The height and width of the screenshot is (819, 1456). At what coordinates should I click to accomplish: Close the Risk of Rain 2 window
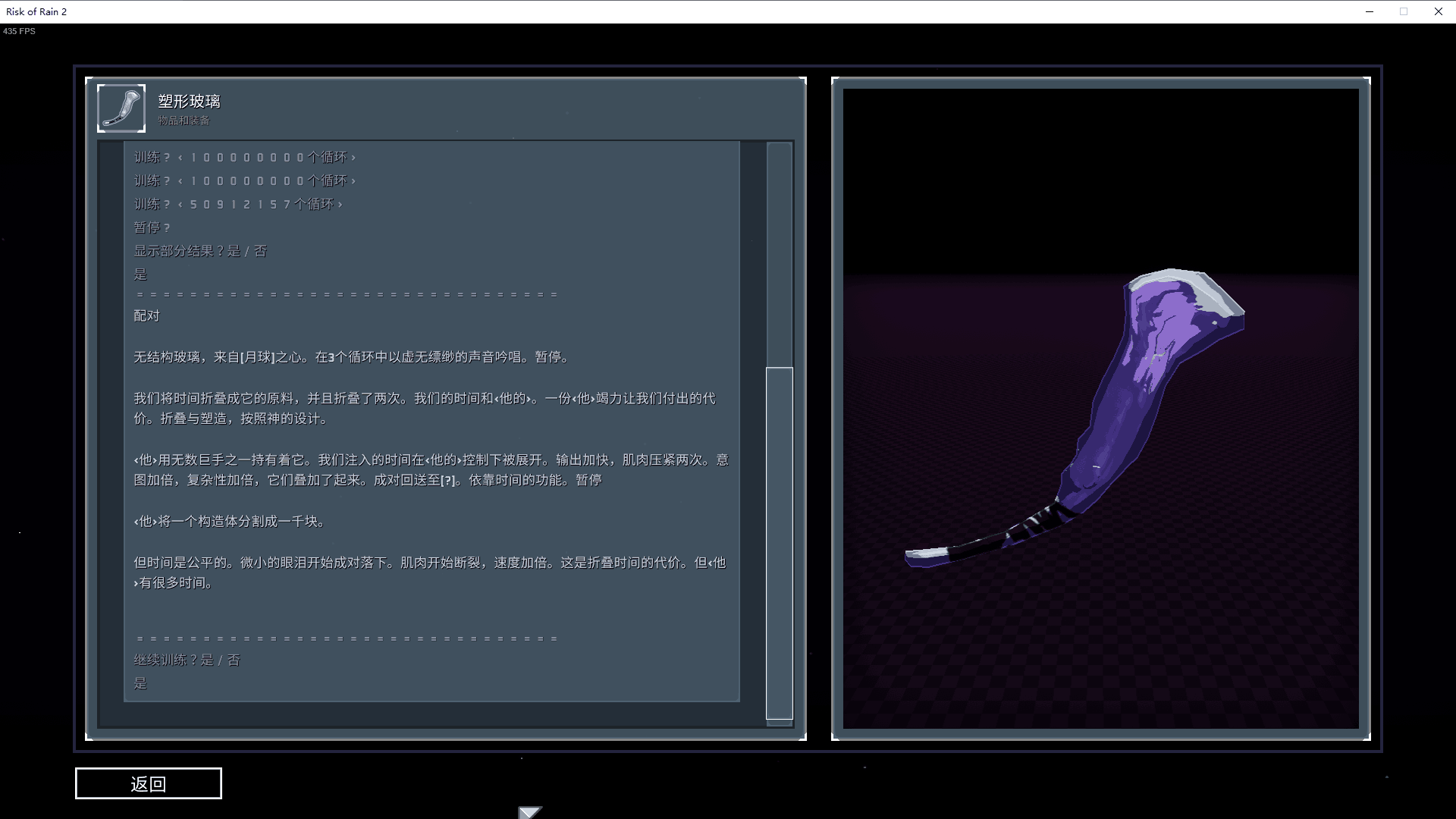1439,11
